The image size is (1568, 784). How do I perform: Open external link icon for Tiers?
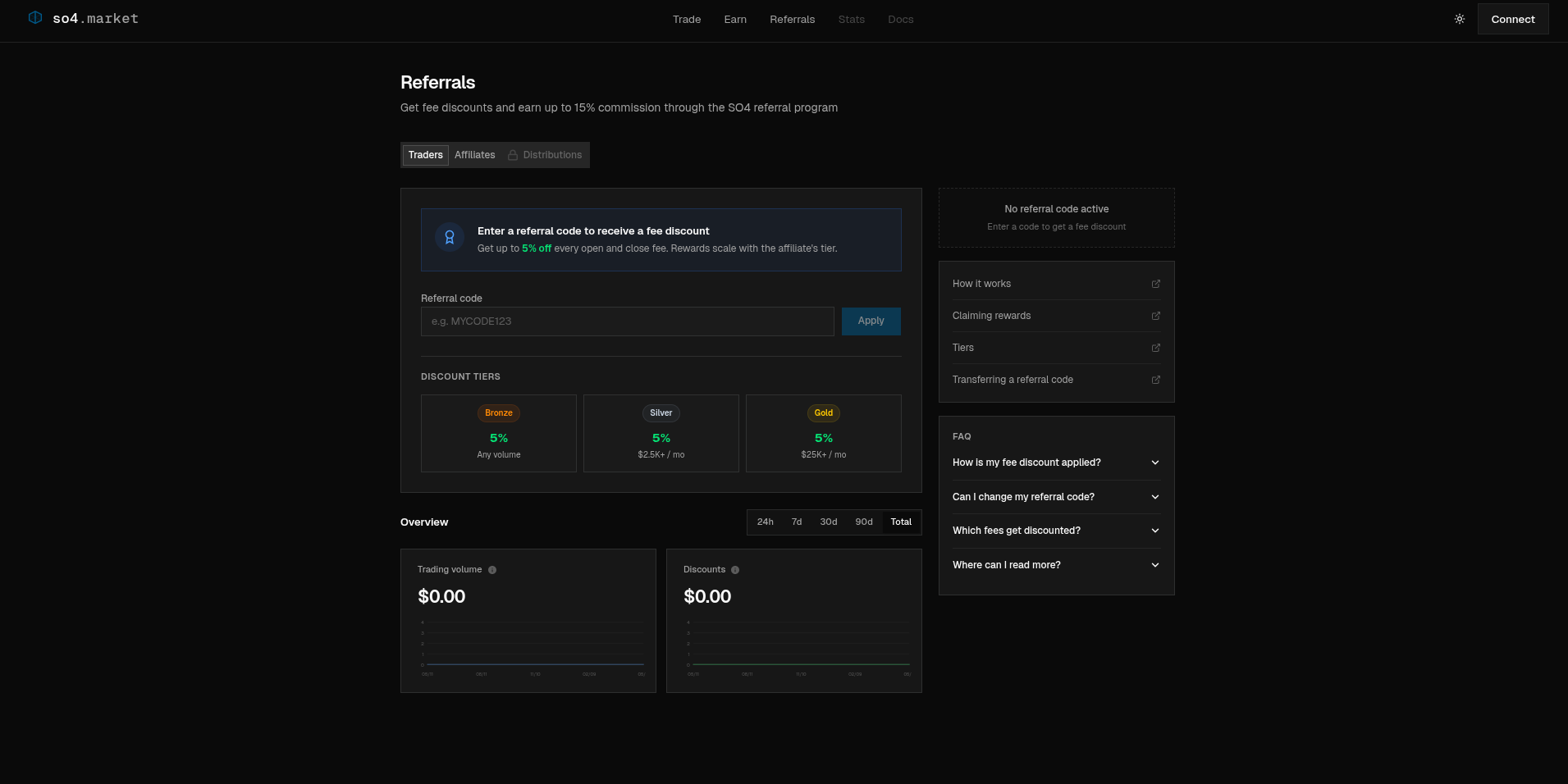tap(1156, 348)
